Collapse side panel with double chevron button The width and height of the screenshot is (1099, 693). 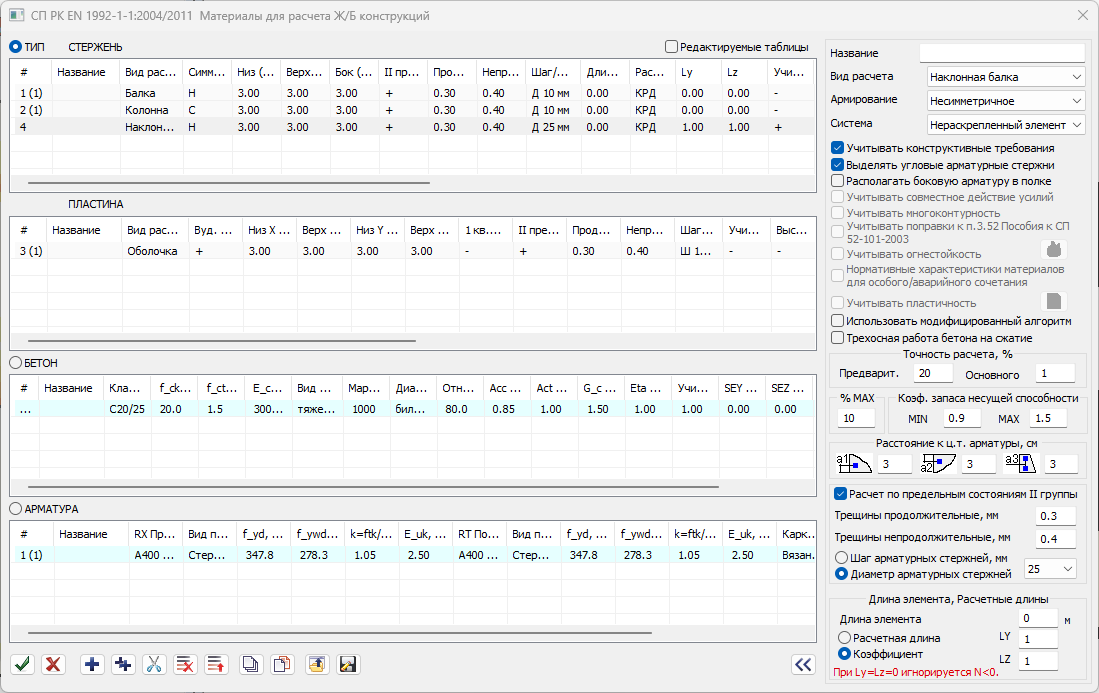pyautogui.click(x=802, y=664)
